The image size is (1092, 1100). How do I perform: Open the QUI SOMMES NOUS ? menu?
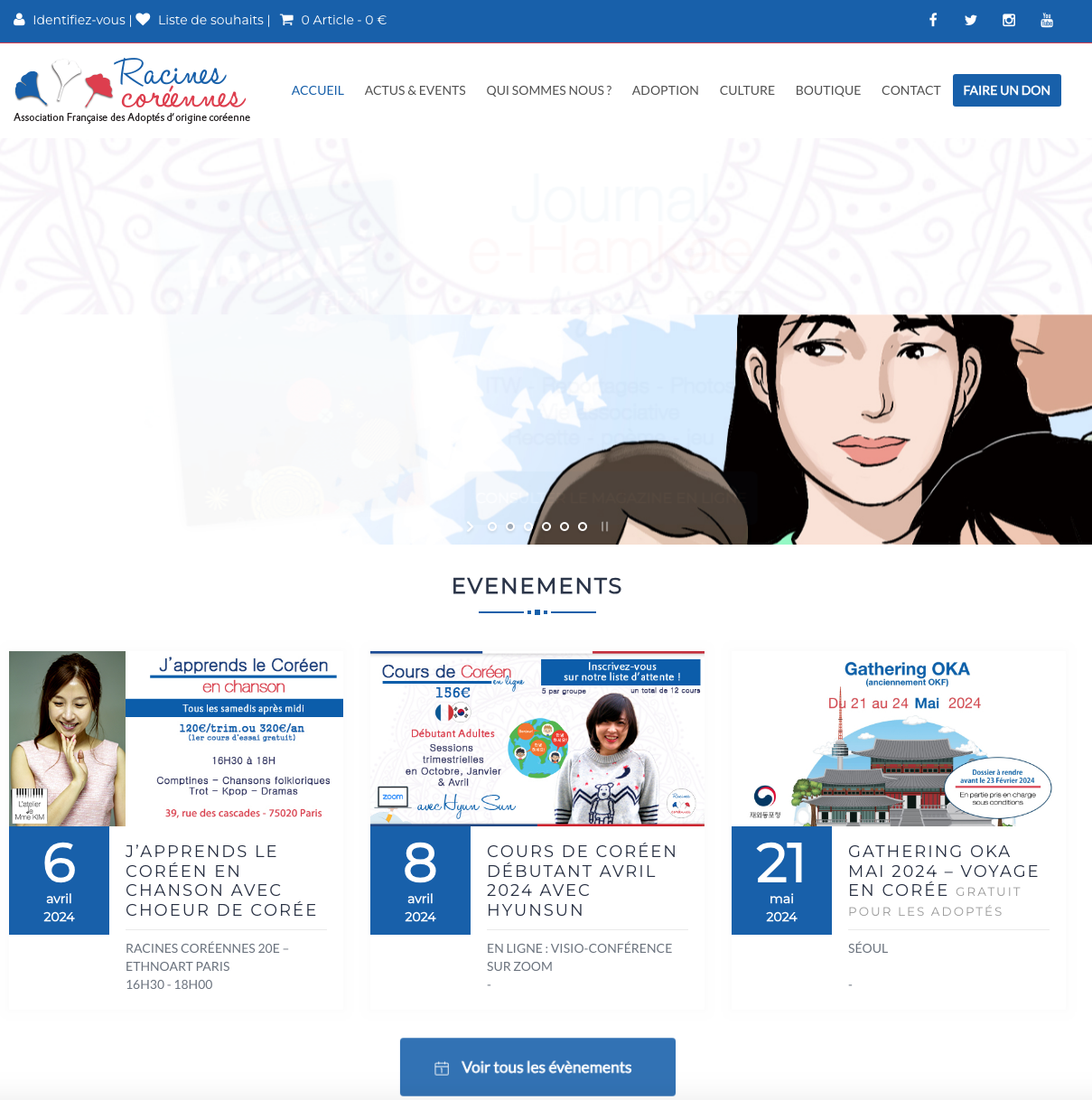coord(549,90)
